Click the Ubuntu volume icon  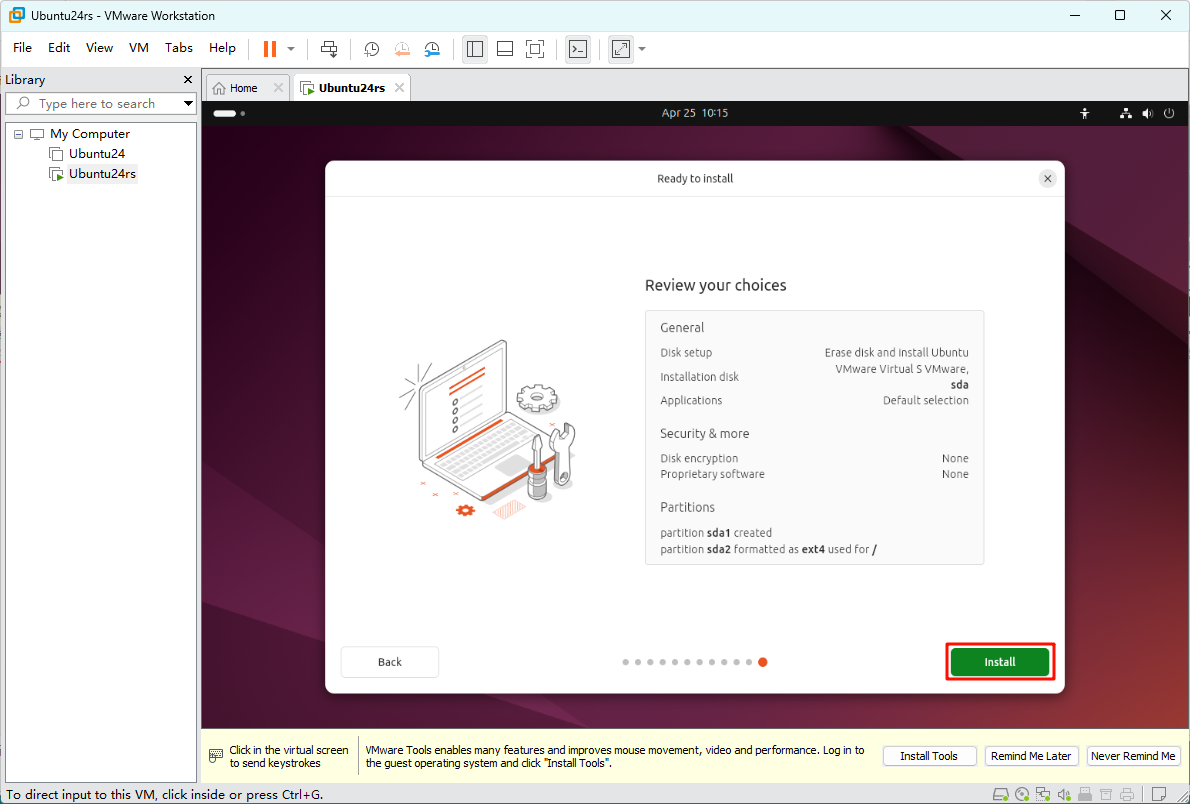(1148, 113)
